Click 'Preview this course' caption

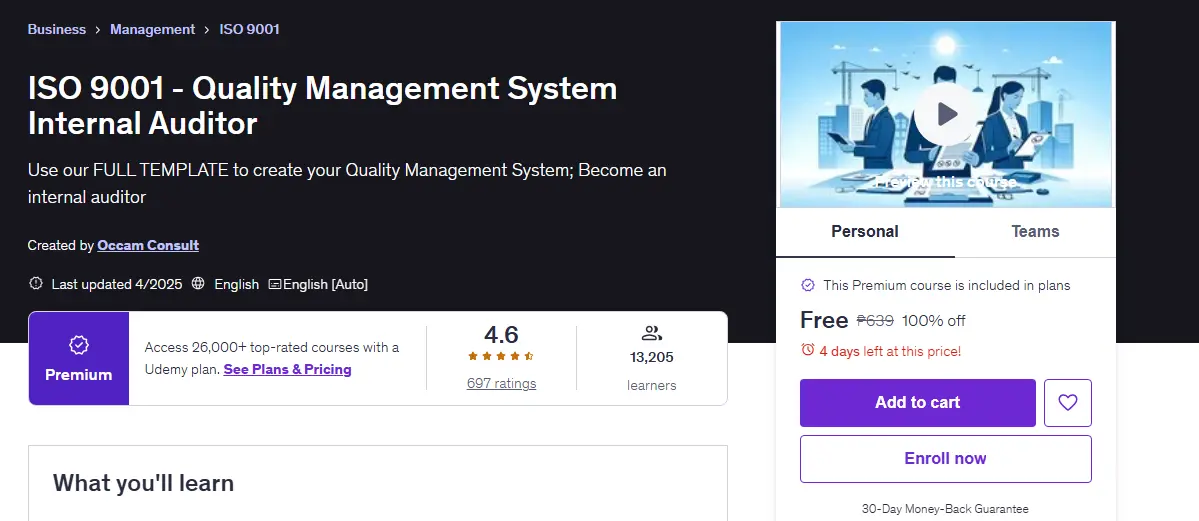coord(946,182)
